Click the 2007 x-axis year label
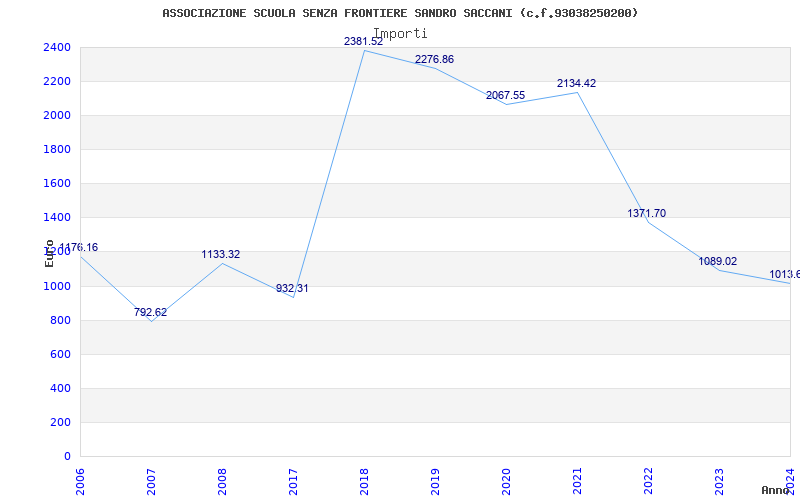Image resolution: width=800 pixels, height=500 pixels. [151, 481]
